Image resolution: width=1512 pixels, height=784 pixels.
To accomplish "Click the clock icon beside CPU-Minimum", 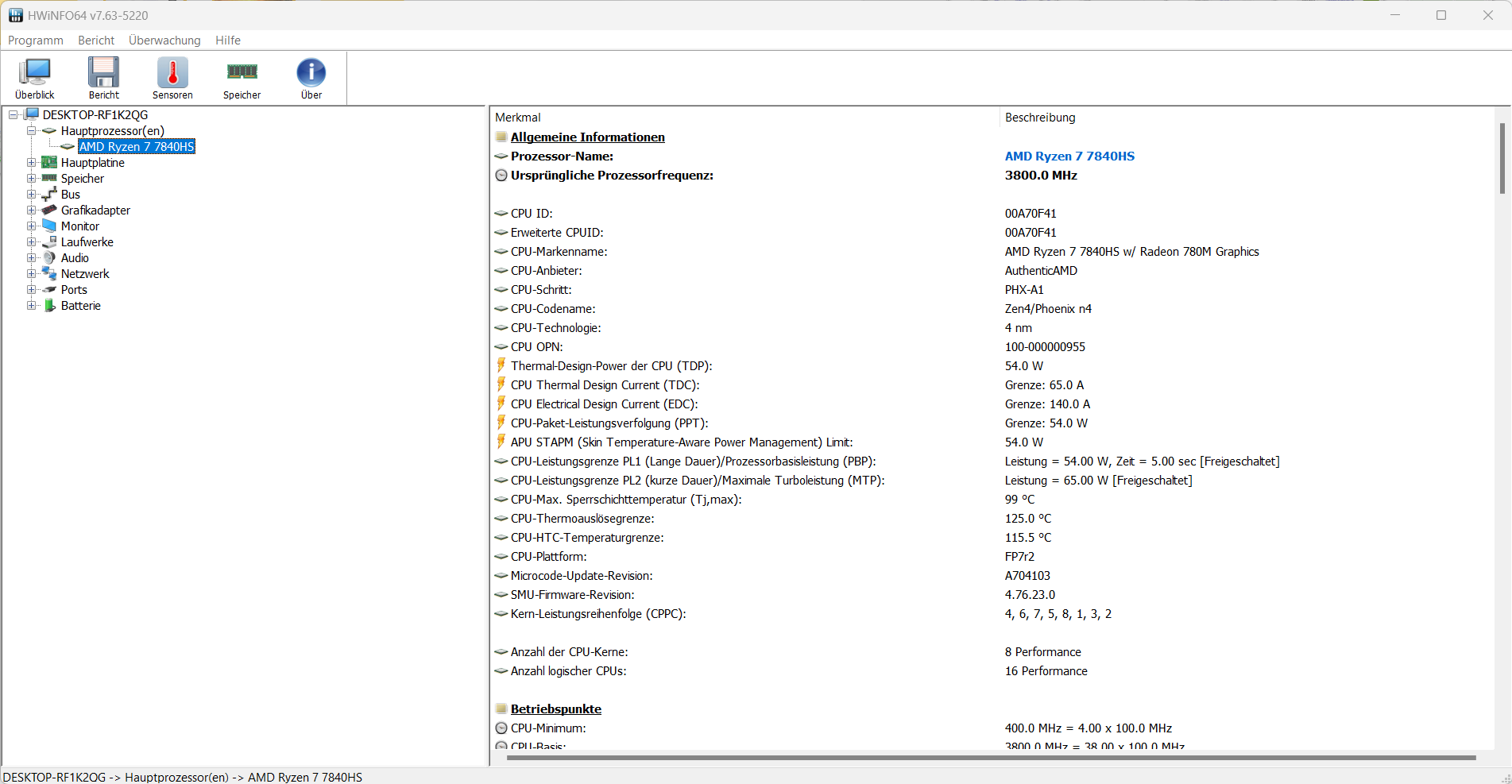I will click(x=501, y=728).
